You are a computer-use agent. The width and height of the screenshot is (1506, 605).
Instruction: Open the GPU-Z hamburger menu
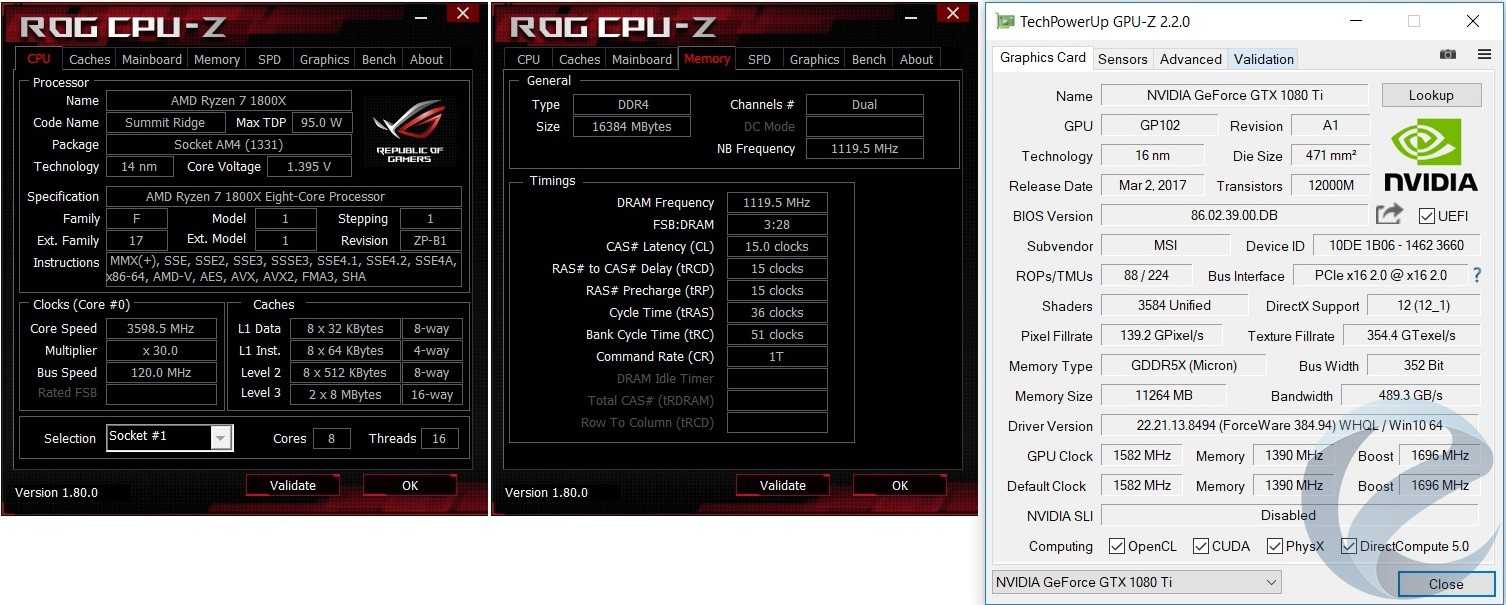(x=1484, y=55)
